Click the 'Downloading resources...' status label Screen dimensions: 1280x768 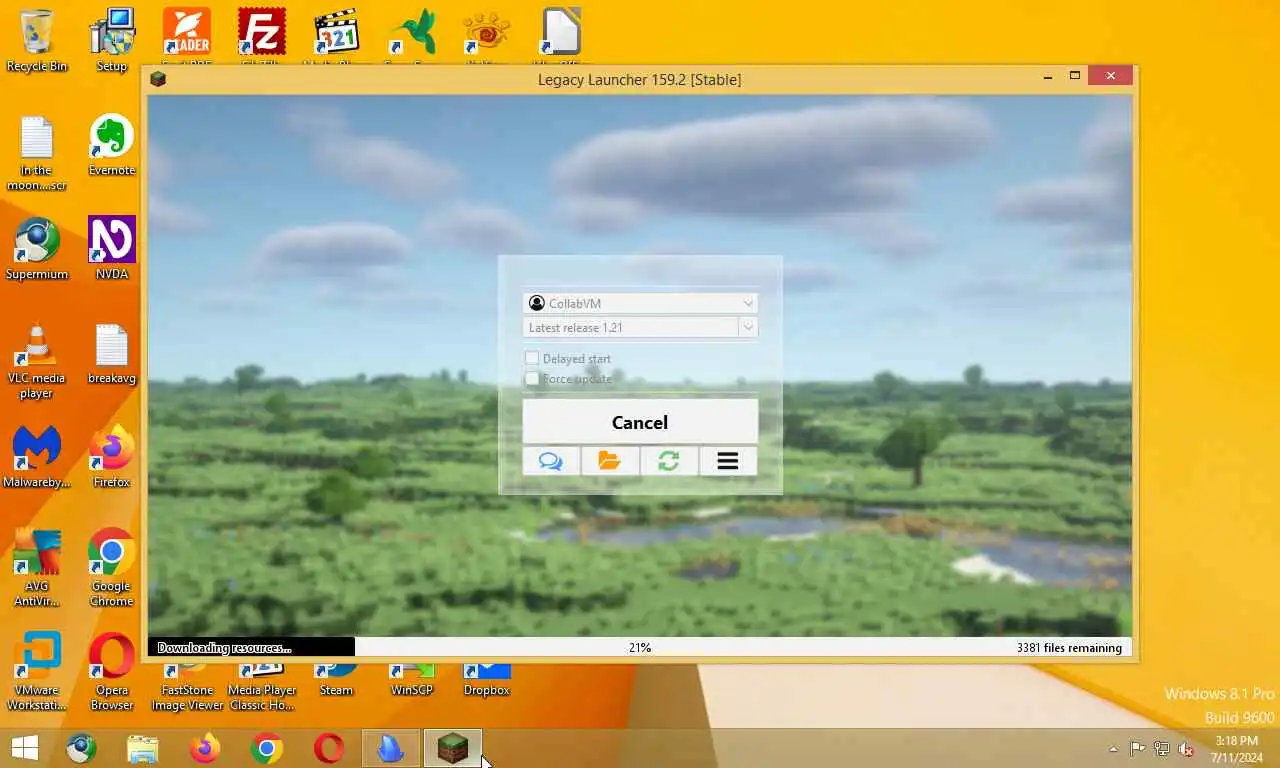coord(224,647)
